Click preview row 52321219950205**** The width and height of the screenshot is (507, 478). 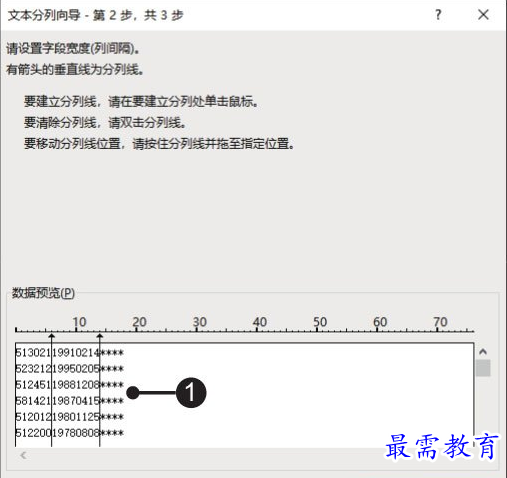click(70, 369)
